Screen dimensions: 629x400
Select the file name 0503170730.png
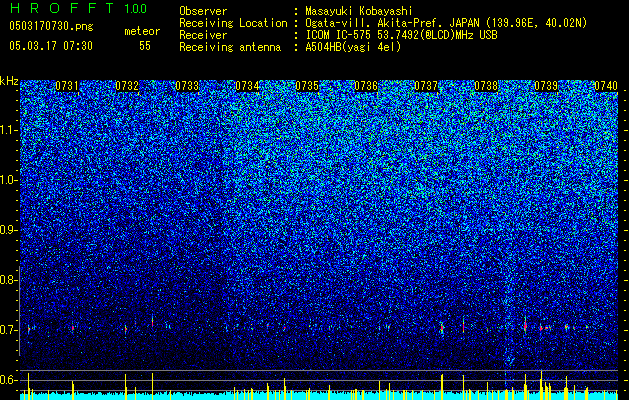(x=51, y=26)
